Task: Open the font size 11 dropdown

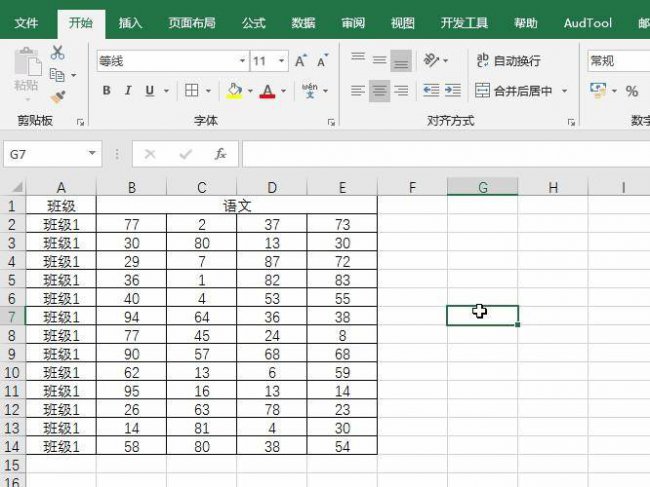Action: pos(281,61)
